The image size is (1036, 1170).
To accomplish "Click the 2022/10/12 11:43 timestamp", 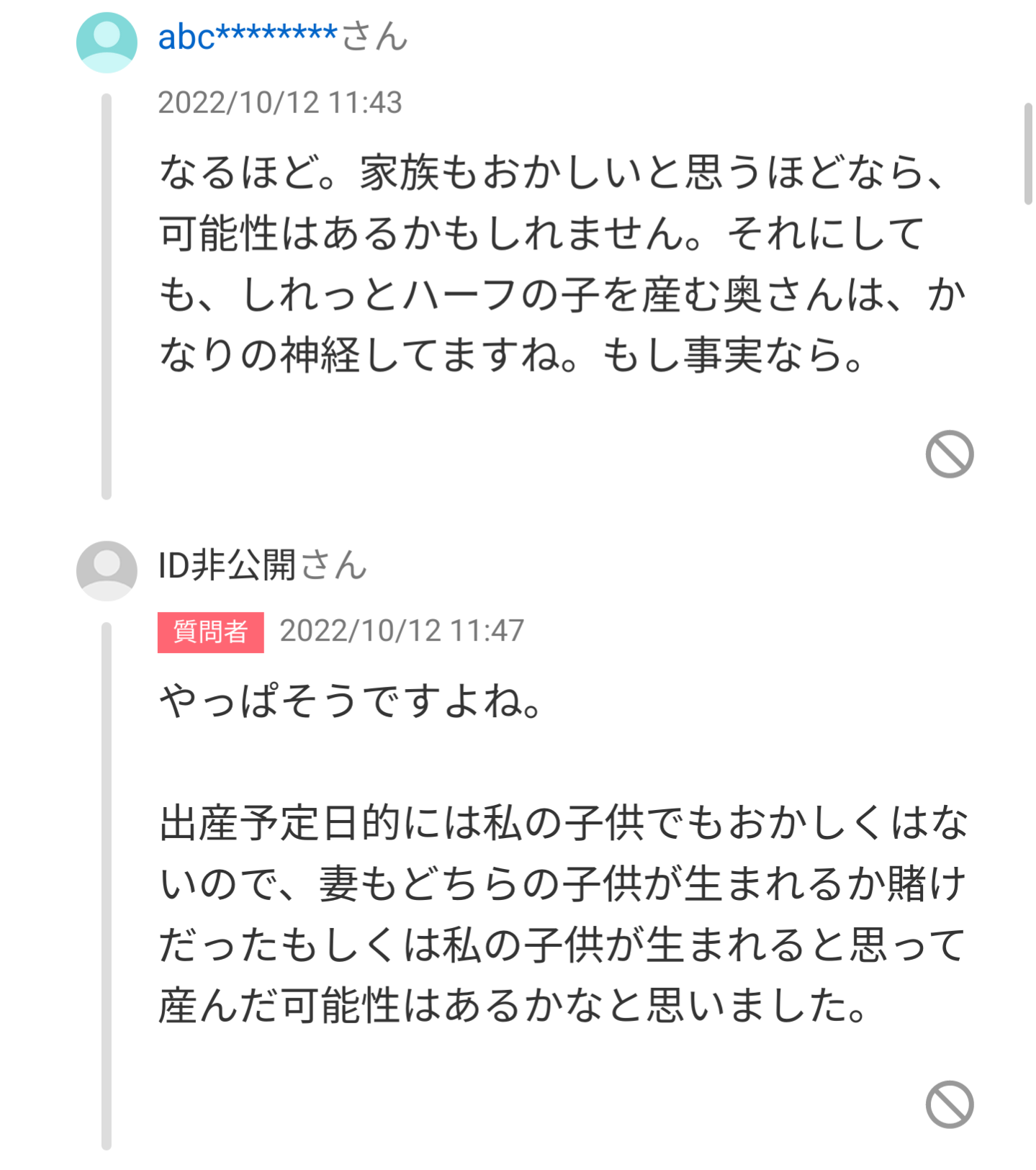I will (x=280, y=103).
